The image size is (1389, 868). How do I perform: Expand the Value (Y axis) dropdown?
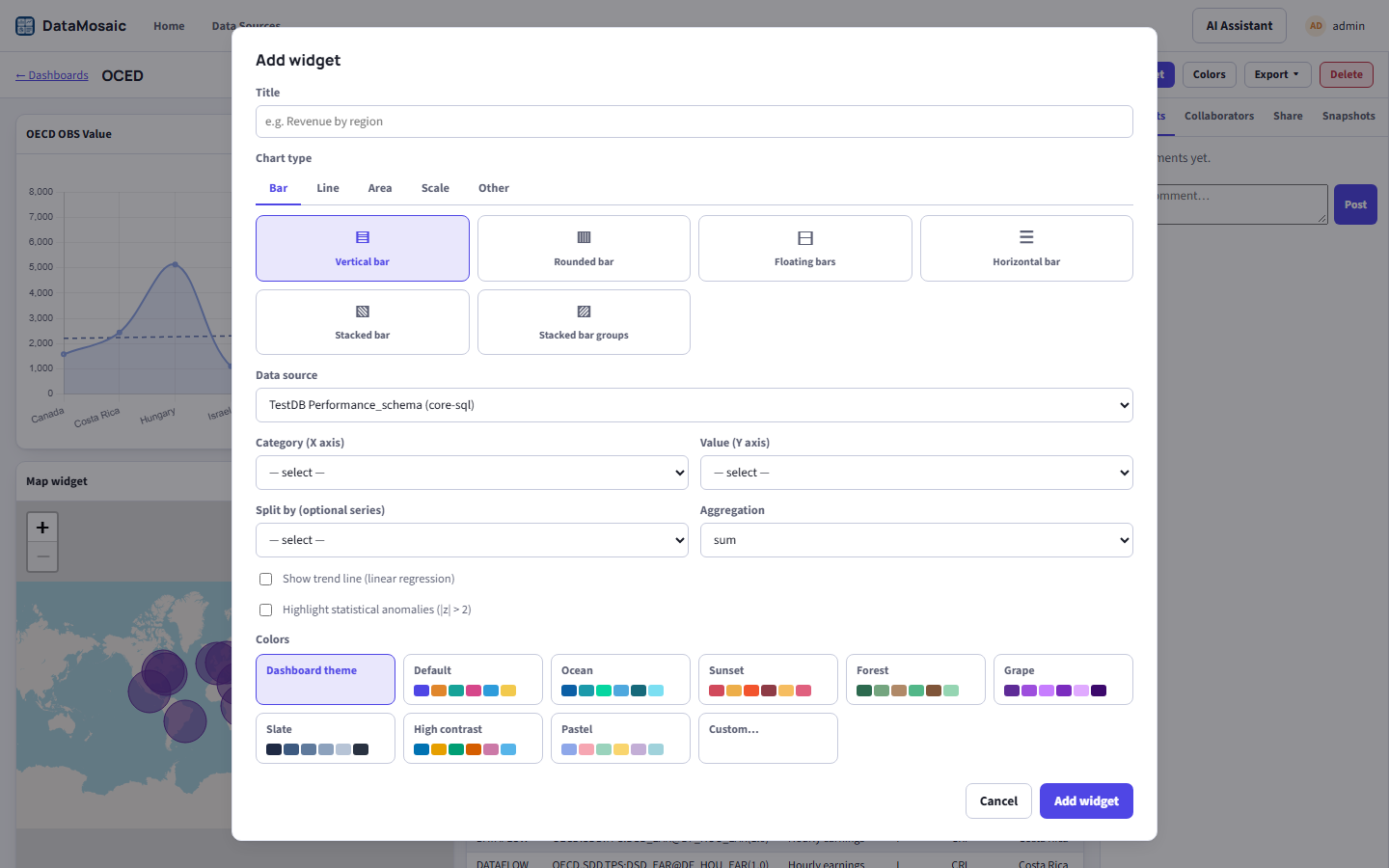click(x=916, y=473)
